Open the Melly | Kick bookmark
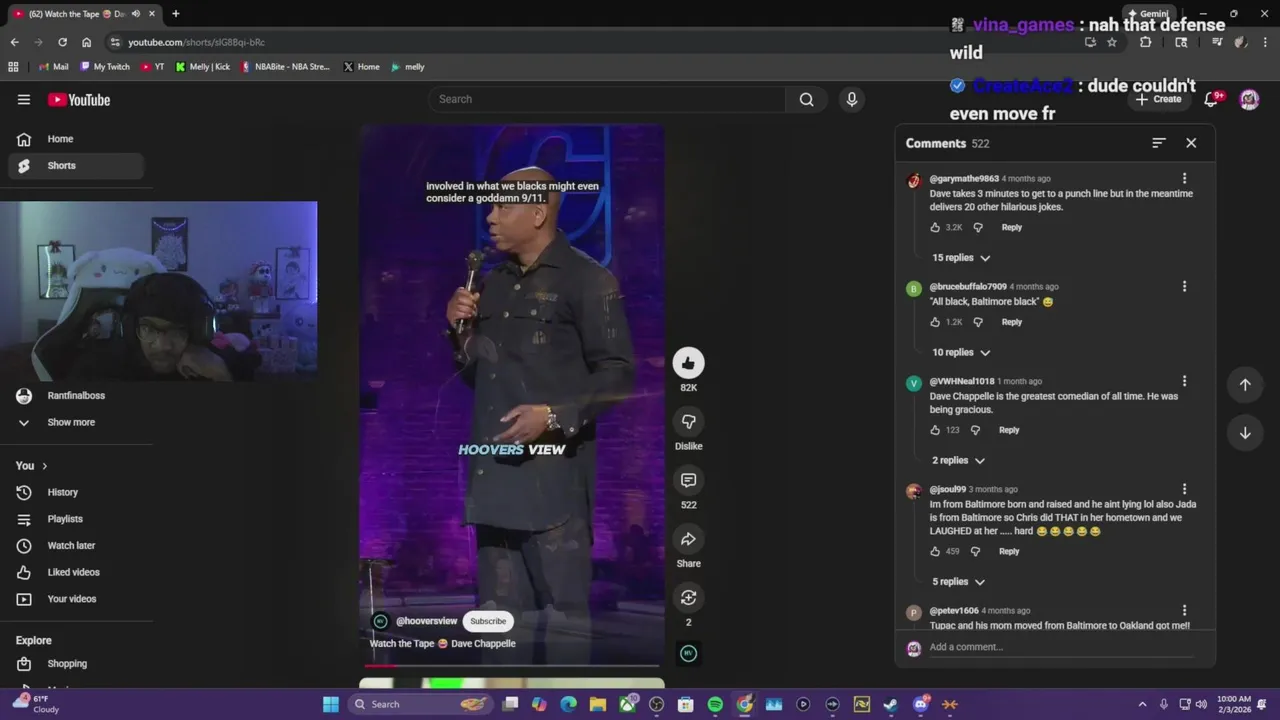This screenshot has width=1280, height=720. click(x=203, y=67)
